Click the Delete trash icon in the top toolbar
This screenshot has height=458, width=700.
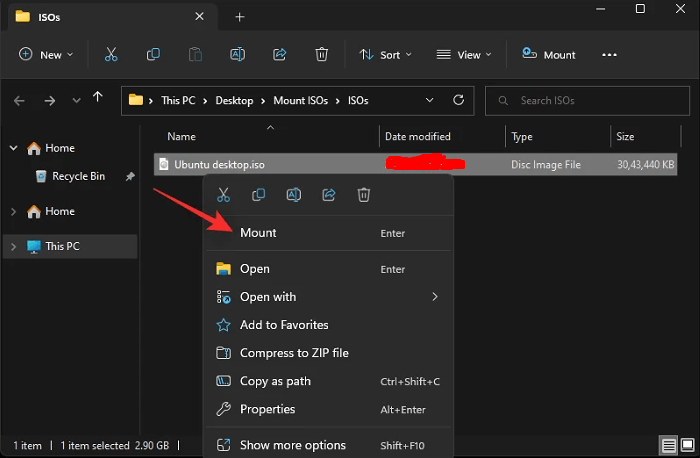(321, 54)
